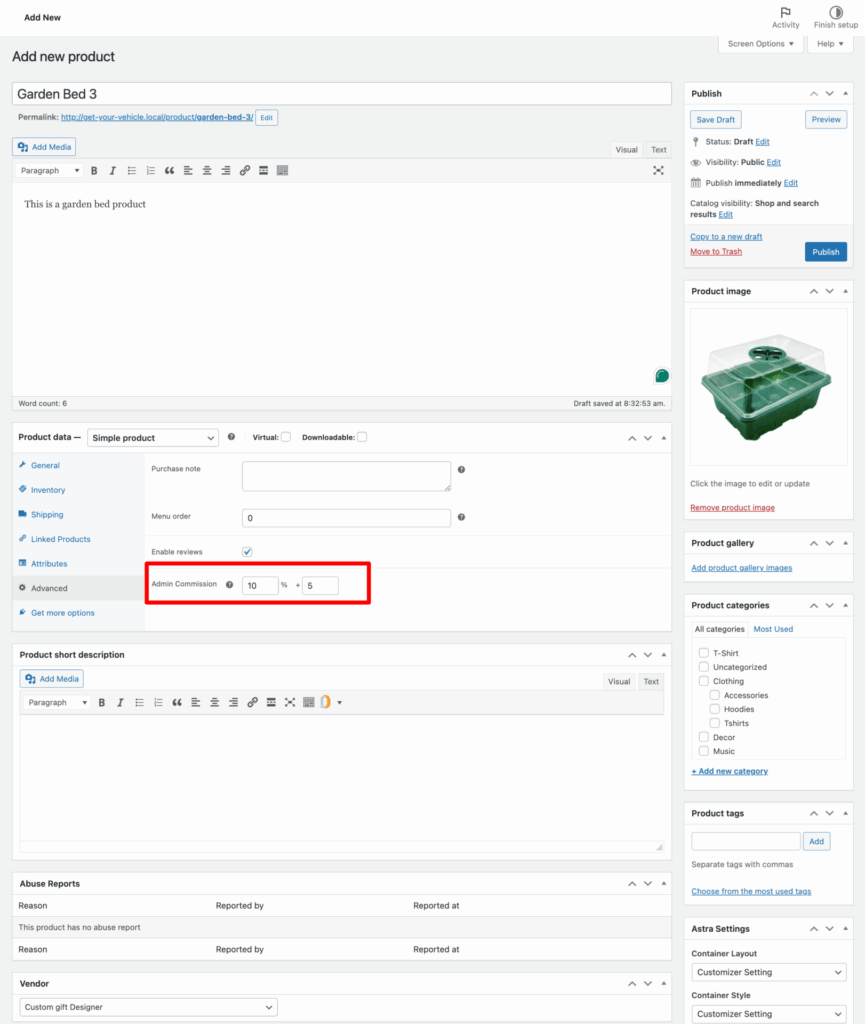Image resolution: width=865 pixels, height=1024 pixels.
Task: Uncheck the Enable reviews checkbox
Action: click(x=245, y=551)
